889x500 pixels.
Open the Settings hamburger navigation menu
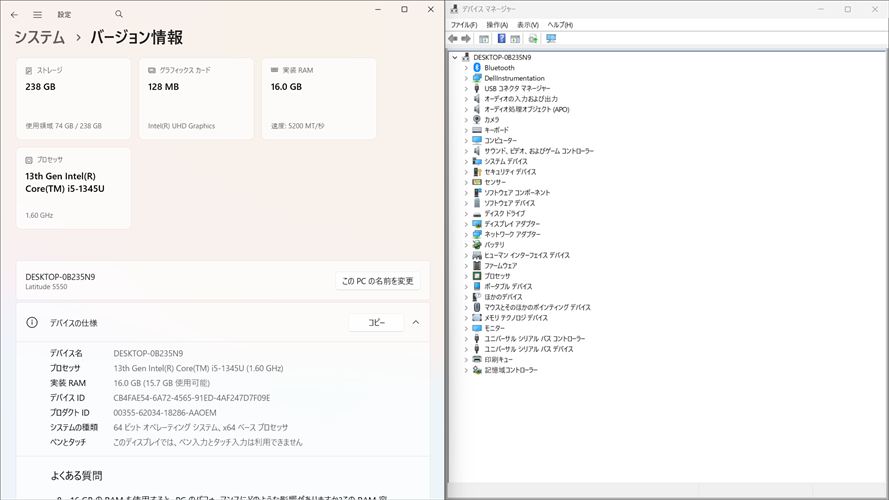37,14
